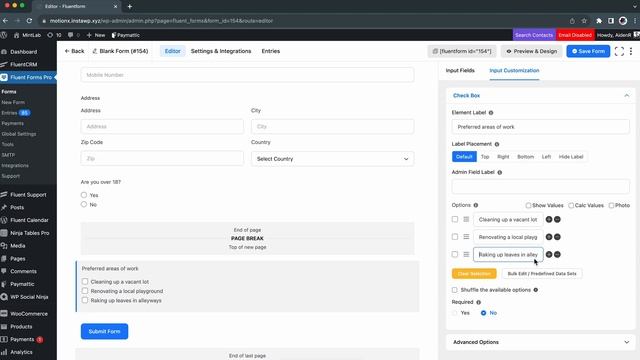Select Yes for Are you over 18
The width and height of the screenshot is (640, 360).
click(x=84, y=195)
